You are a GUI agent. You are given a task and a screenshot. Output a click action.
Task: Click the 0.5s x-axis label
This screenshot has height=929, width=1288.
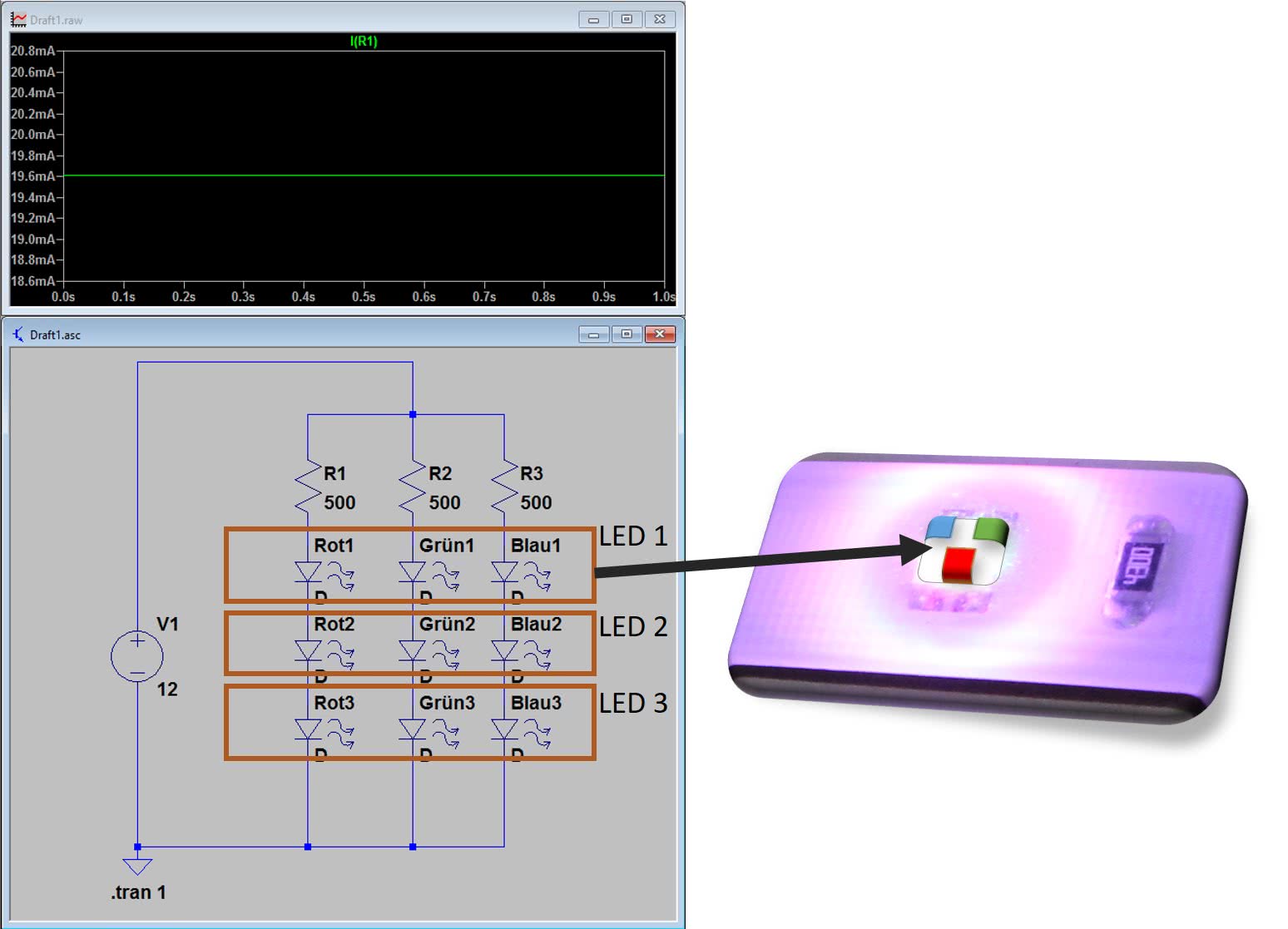[x=364, y=296]
